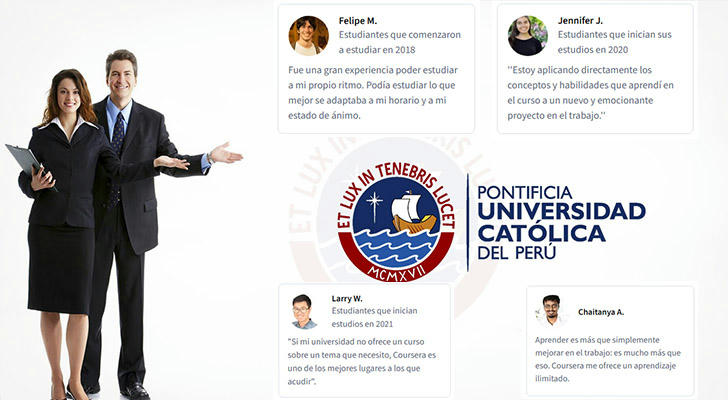Click the clipboard held by the woman
The height and width of the screenshot is (400, 728).
[24, 161]
